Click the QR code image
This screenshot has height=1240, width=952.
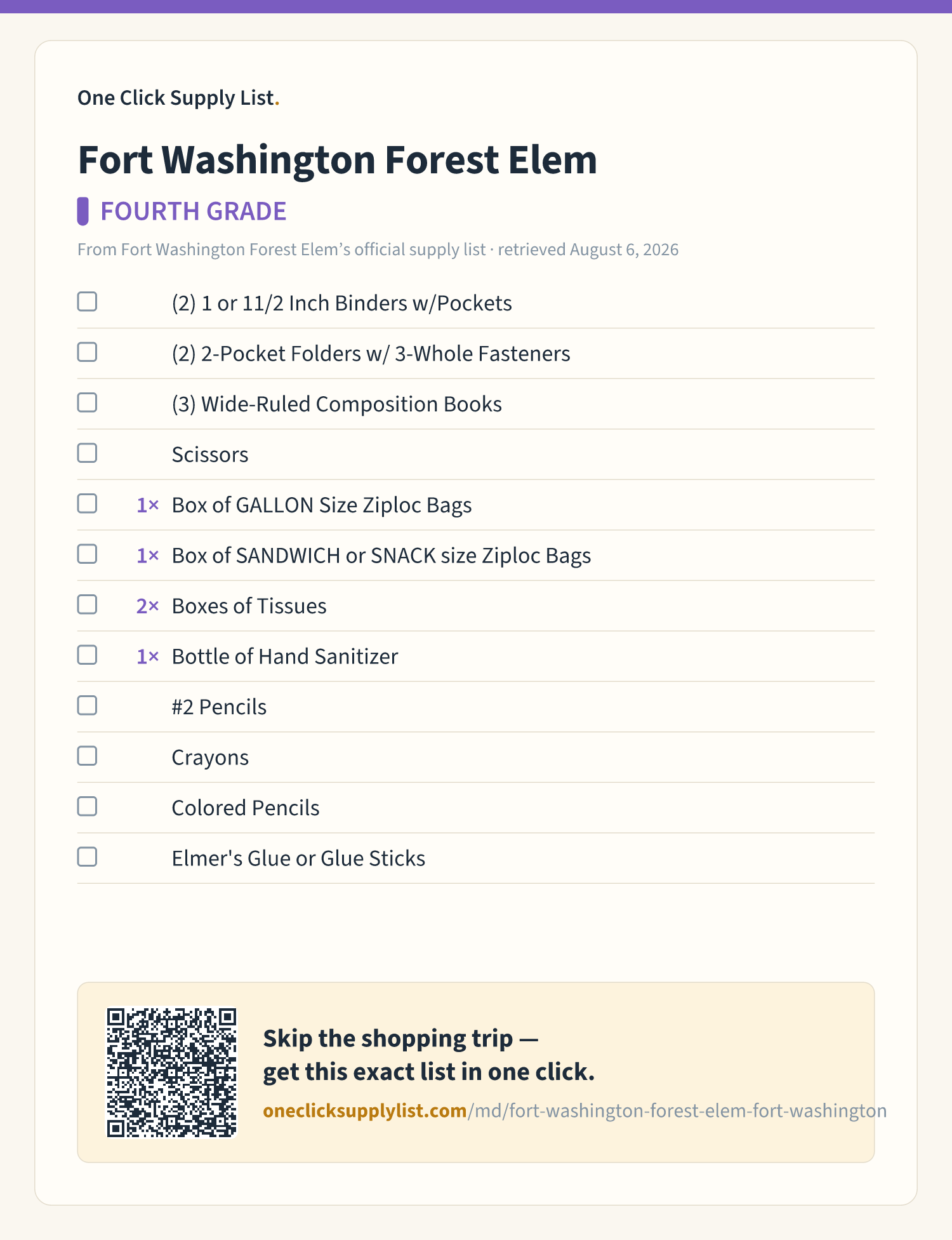[171, 1072]
